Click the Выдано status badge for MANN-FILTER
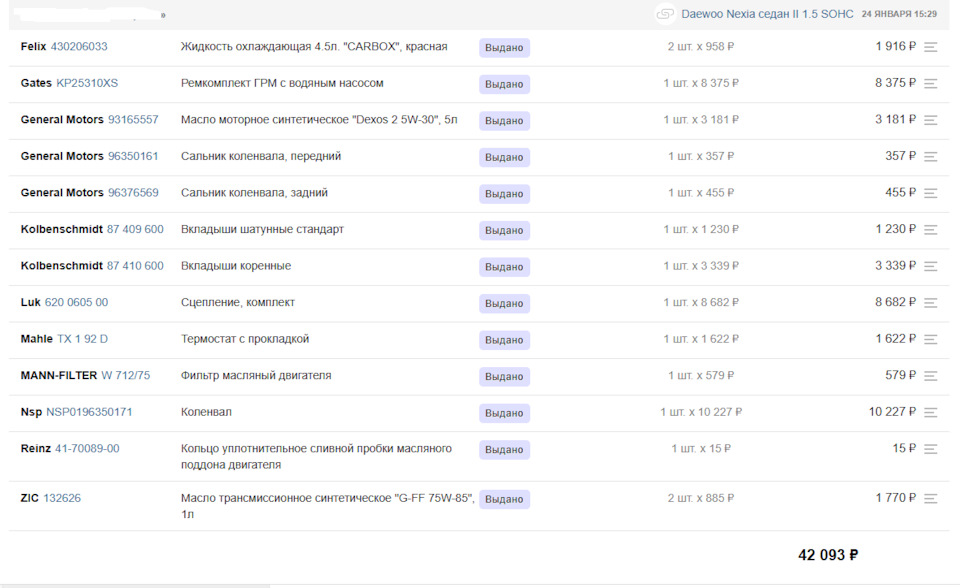 (504, 377)
